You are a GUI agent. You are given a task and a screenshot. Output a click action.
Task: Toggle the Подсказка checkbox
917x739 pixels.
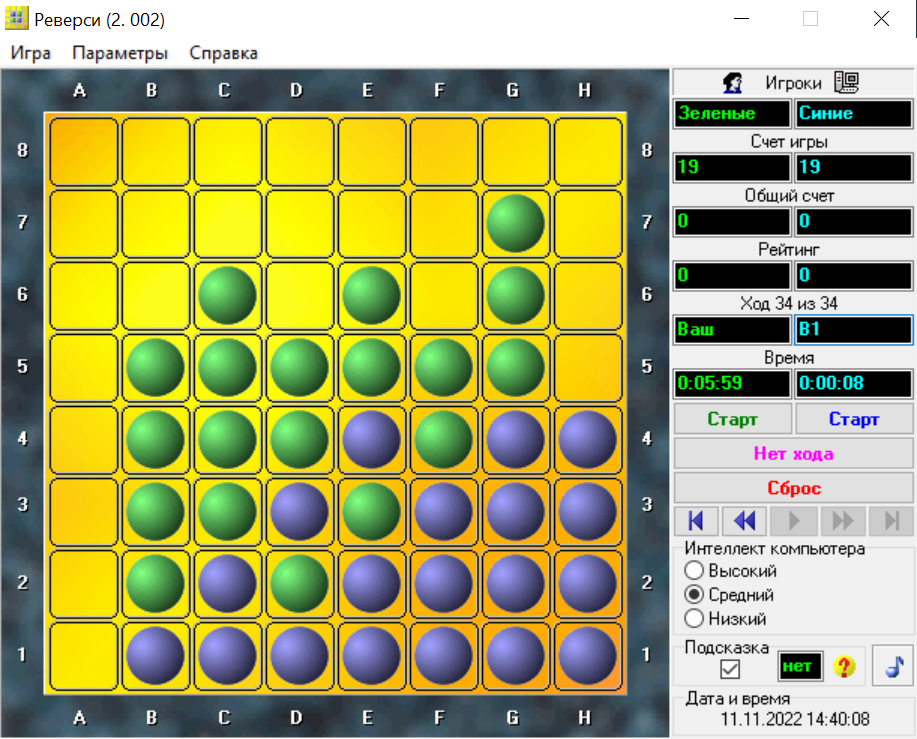pos(730,669)
